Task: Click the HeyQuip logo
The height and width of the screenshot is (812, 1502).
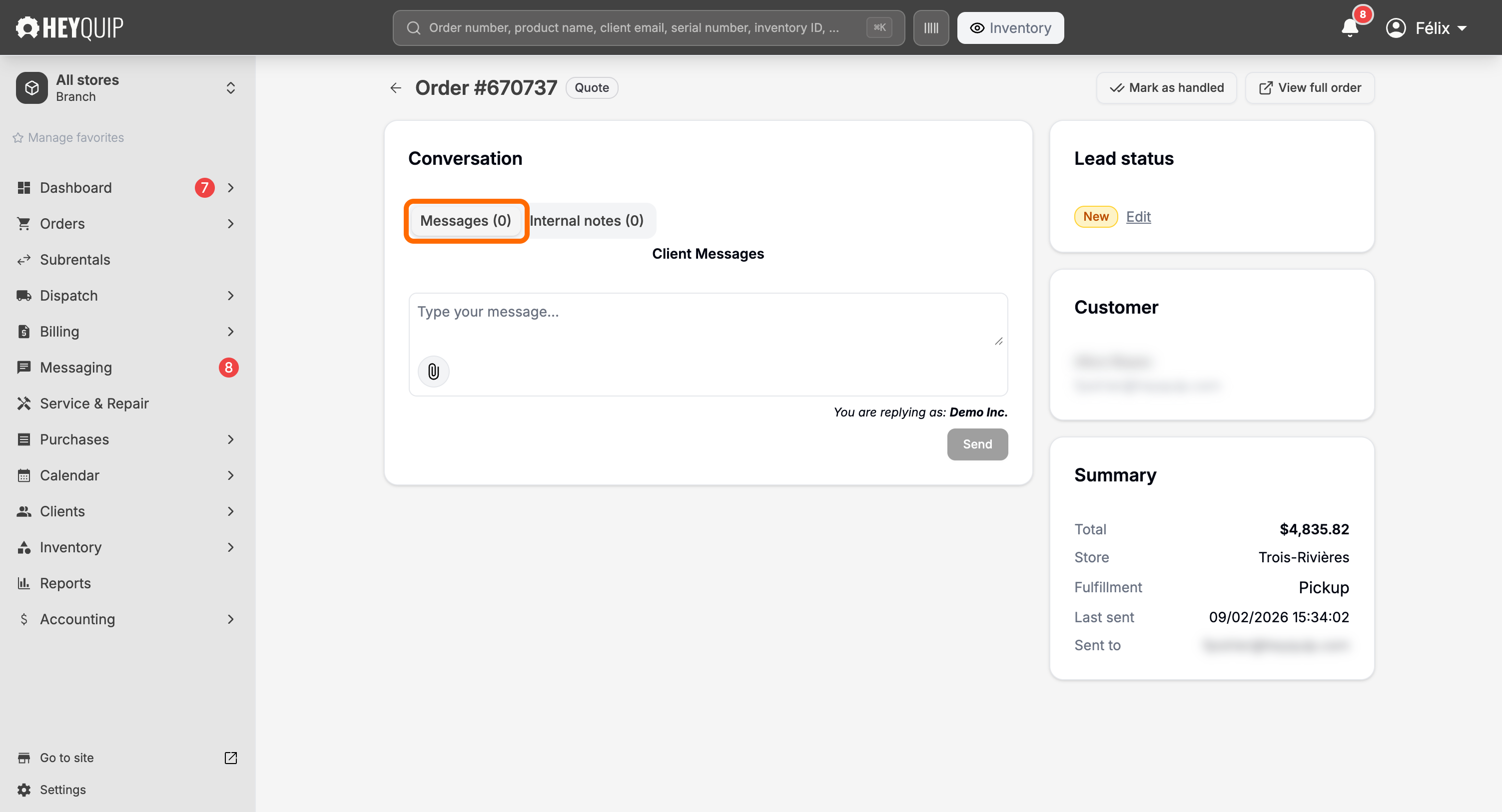Action: point(69,27)
